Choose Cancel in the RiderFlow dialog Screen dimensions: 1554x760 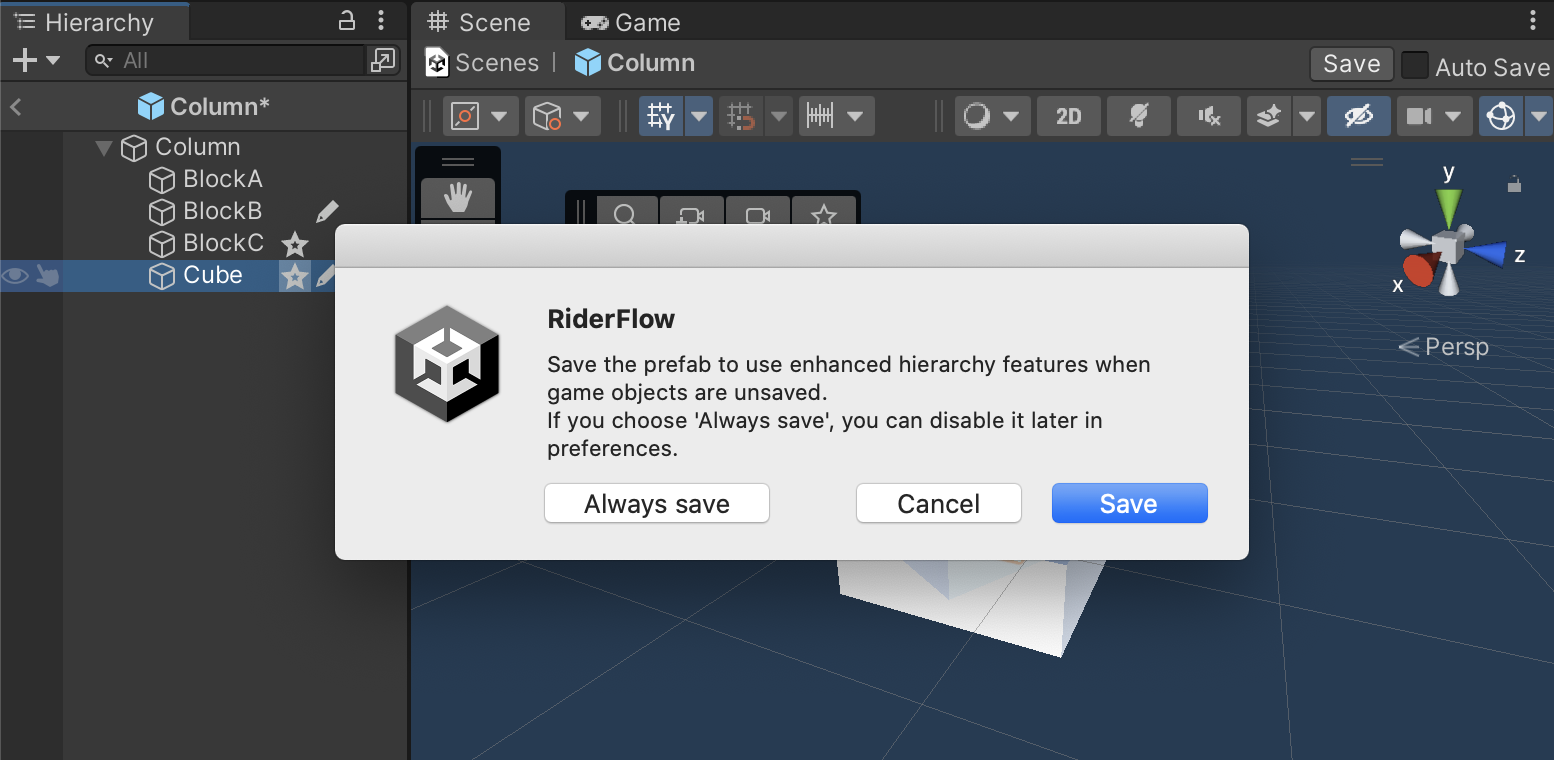tap(938, 503)
